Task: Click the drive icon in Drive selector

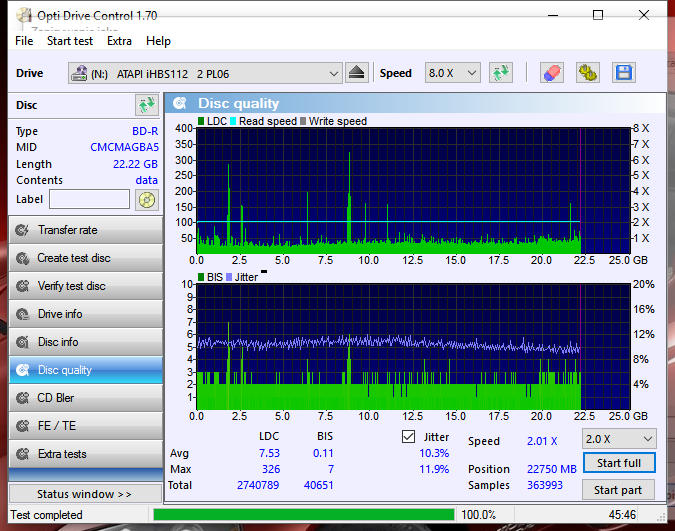Action: click(79, 73)
